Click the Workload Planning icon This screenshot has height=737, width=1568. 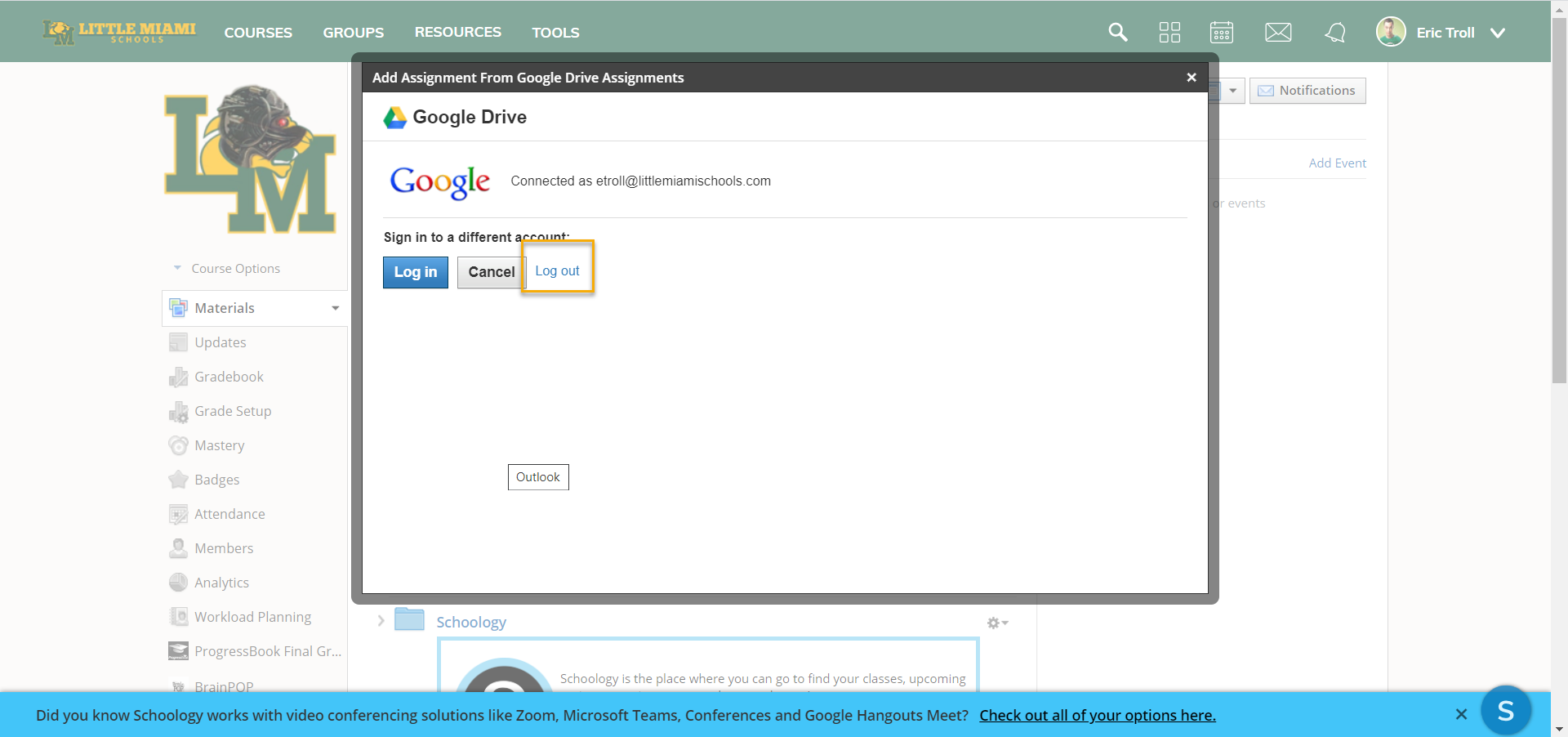178,617
